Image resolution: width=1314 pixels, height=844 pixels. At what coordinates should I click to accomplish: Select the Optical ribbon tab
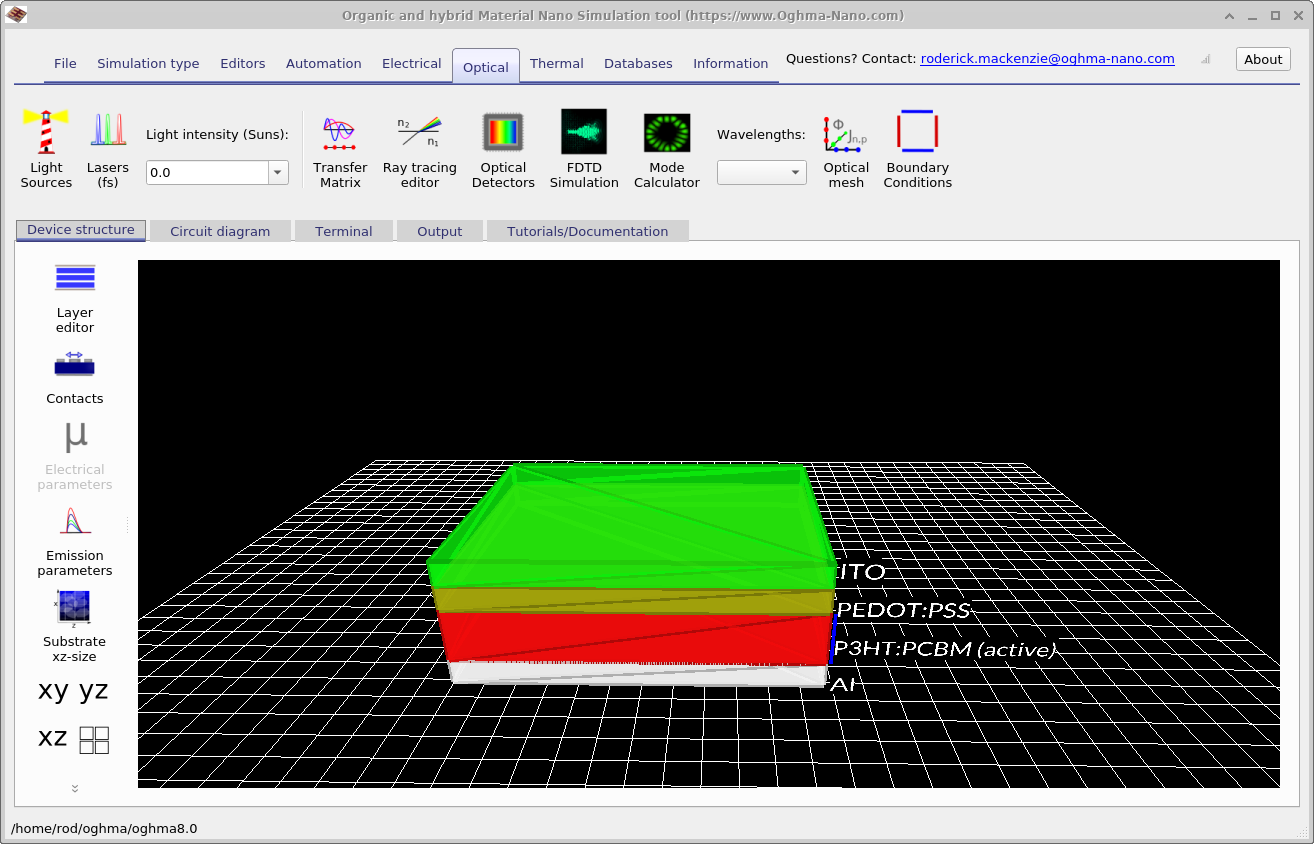(486, 66)
